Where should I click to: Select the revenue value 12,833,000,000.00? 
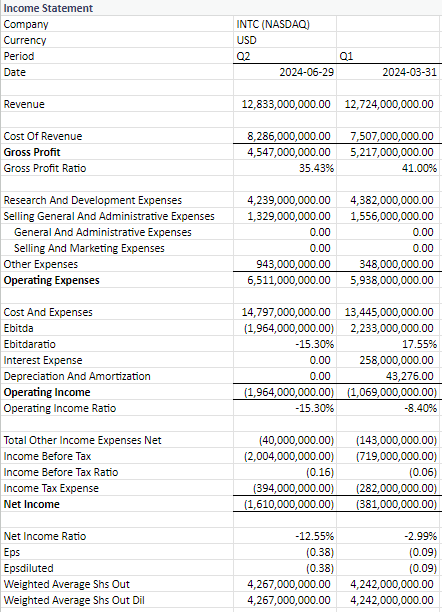pos(286,104)
